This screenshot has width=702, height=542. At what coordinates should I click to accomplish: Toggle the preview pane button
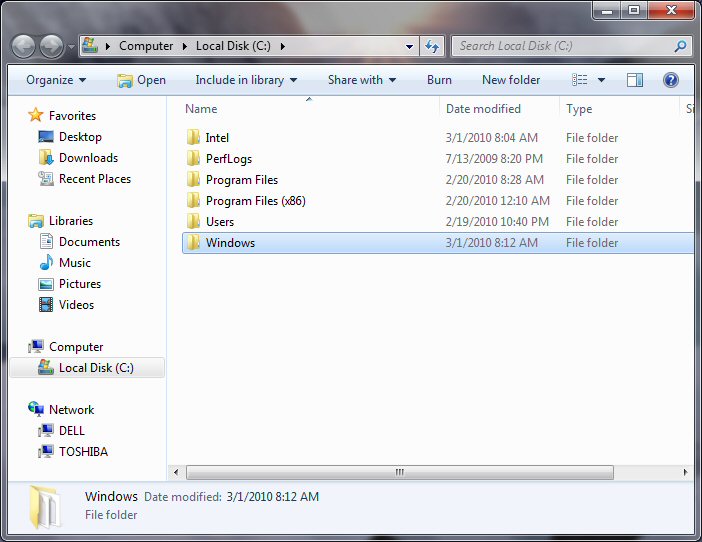pyautogui.click(x=635, y=80)
